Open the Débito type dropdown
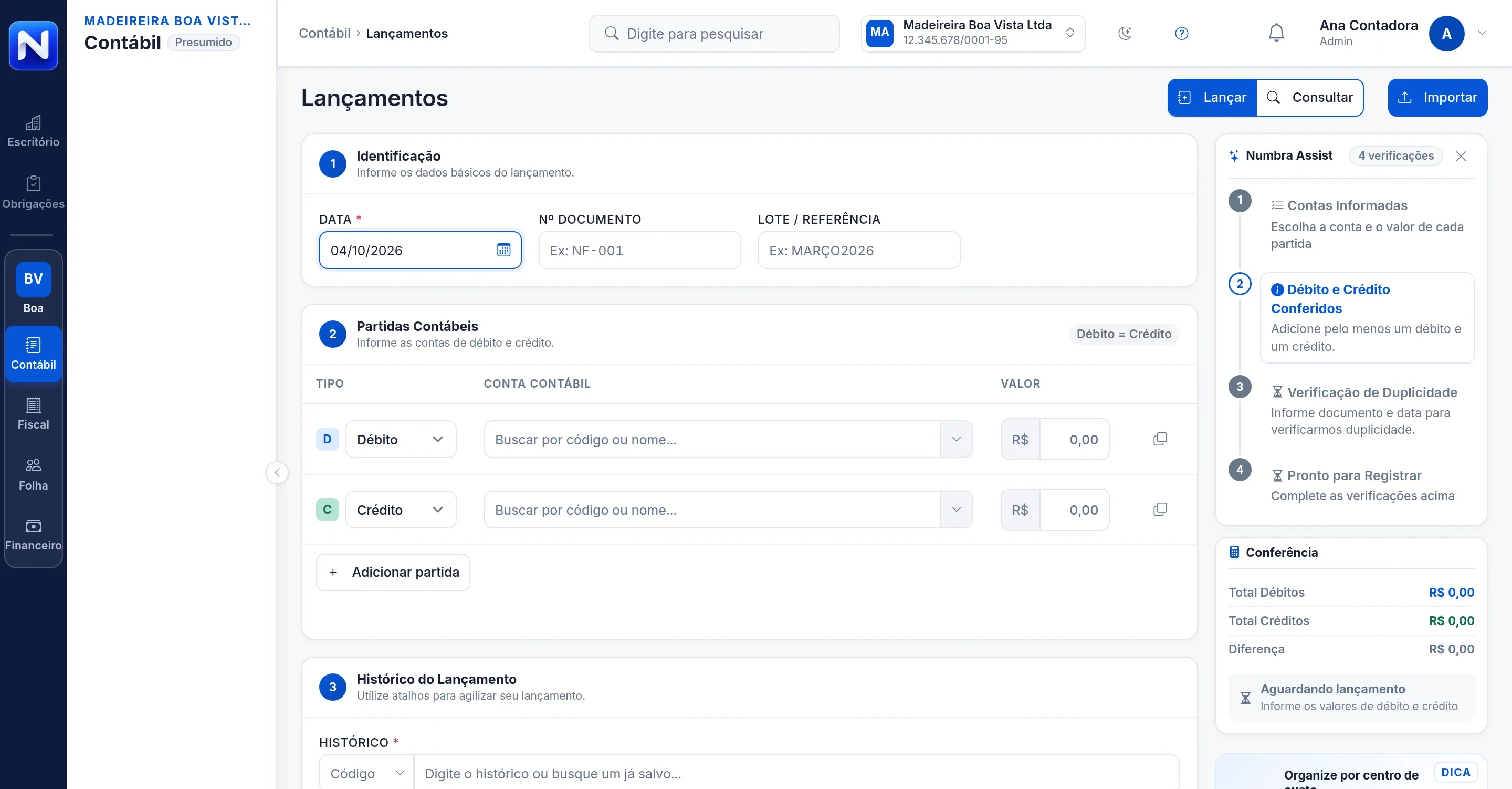 (x=400, y=440)
